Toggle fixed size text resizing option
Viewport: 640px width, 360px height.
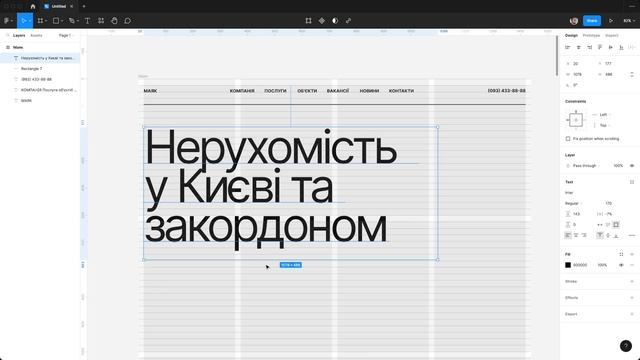point(616,224)
